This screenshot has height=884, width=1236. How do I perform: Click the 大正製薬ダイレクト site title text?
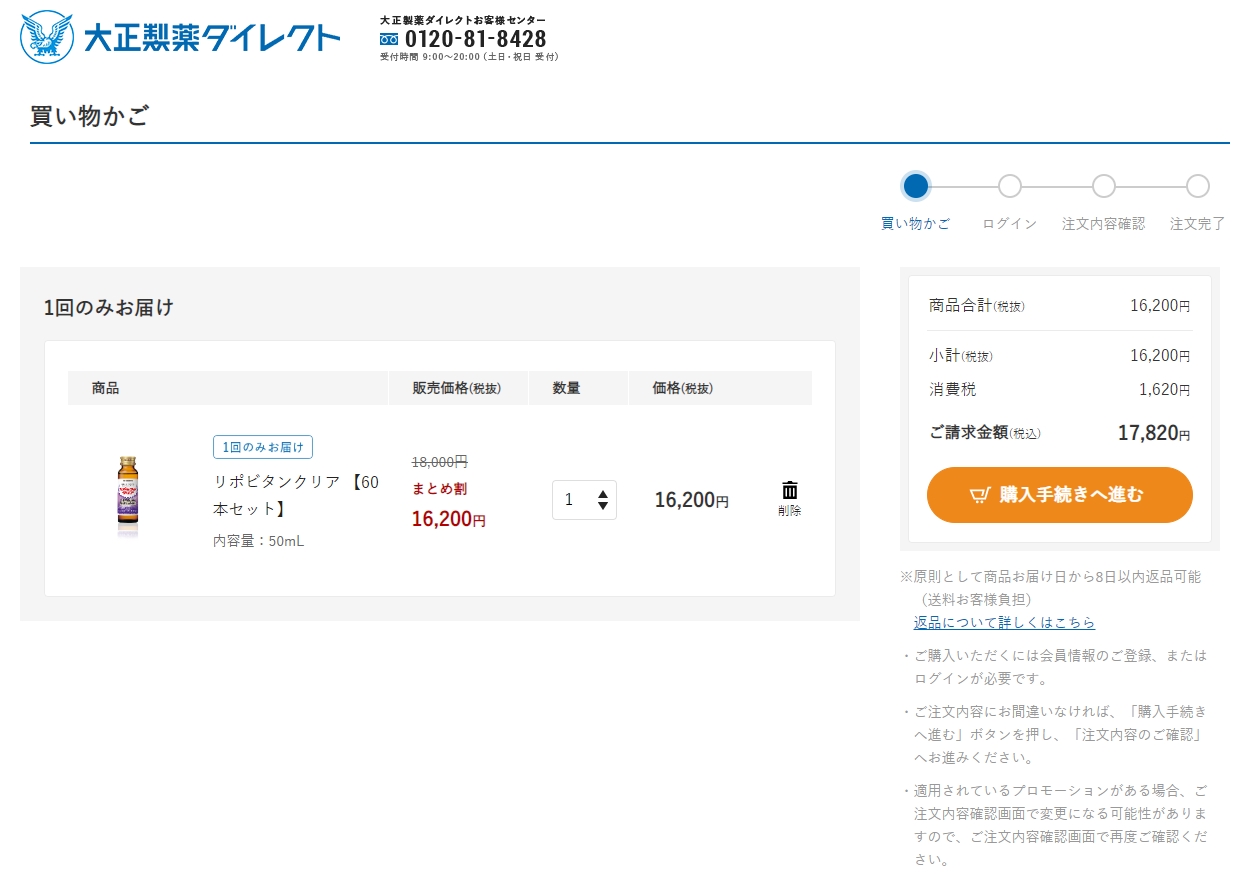[x=212, y=38]
